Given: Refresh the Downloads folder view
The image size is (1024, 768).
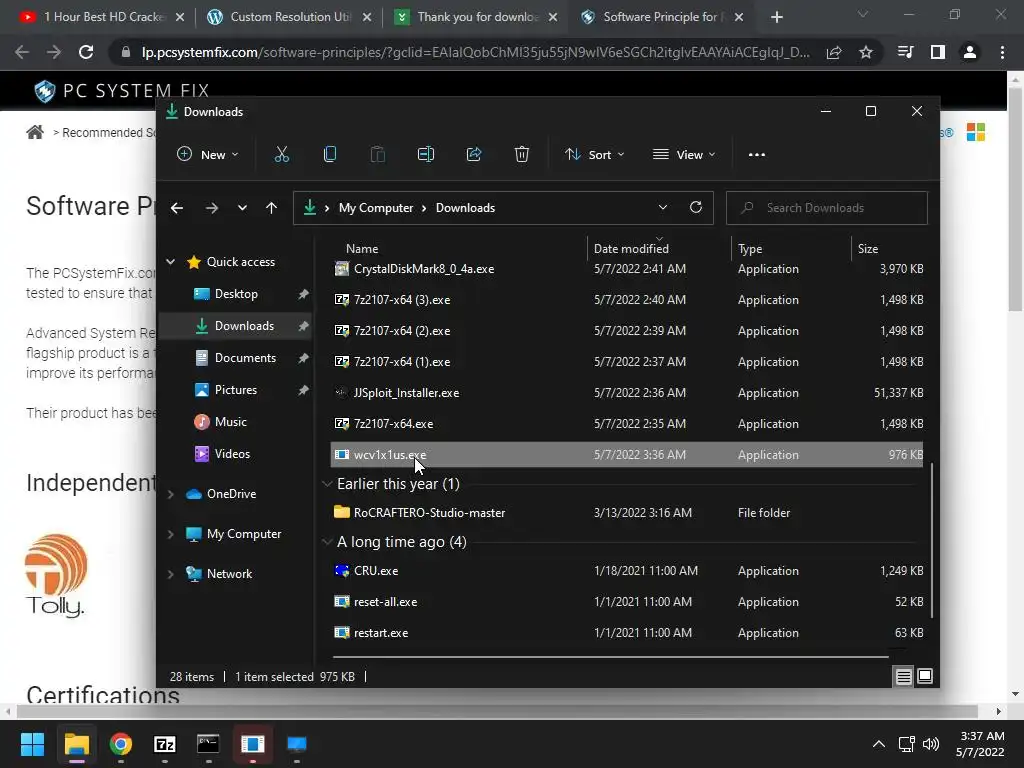Looking at the screenshot, I should tap(696, 208).
